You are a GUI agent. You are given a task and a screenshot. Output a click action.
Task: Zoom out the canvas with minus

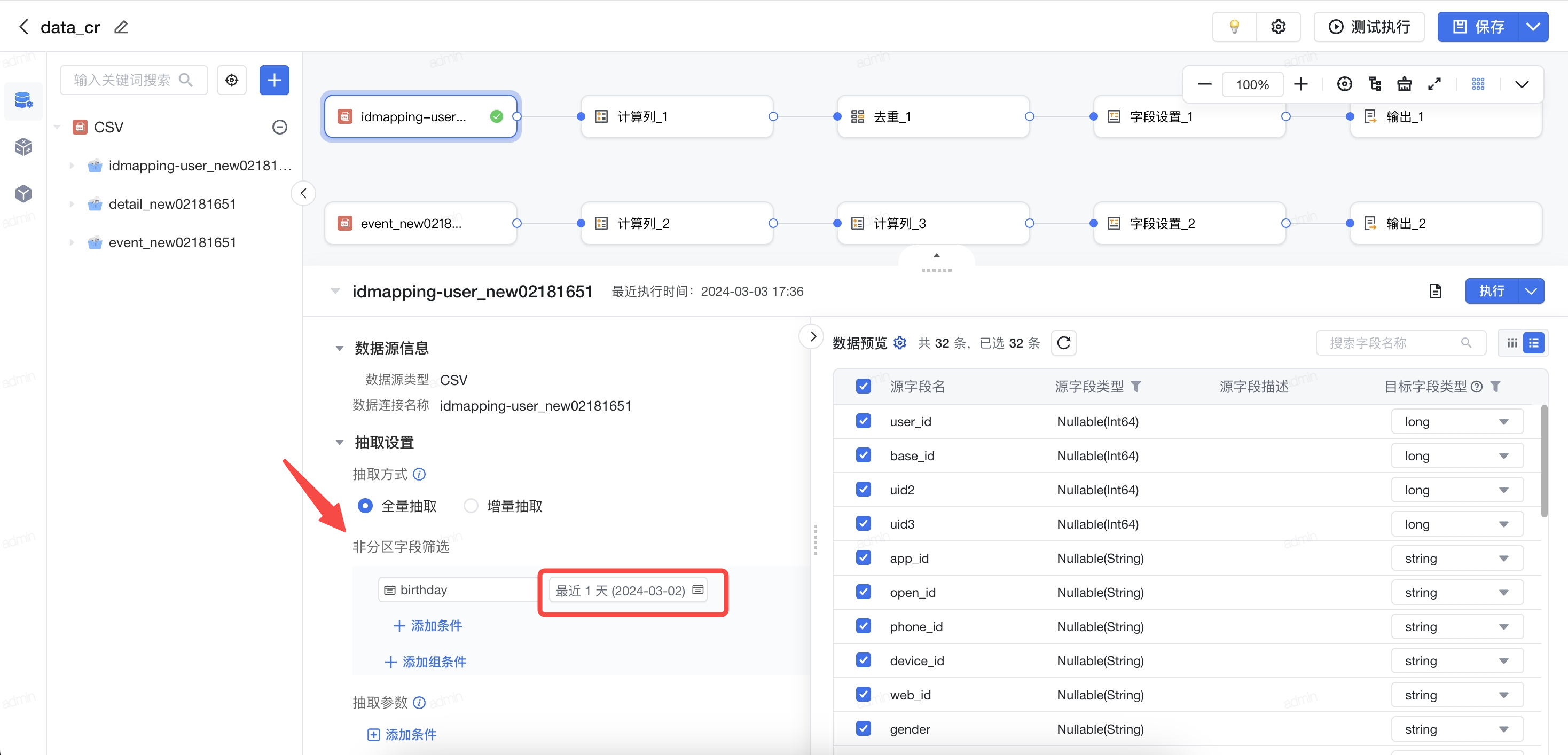point(1204,84)
